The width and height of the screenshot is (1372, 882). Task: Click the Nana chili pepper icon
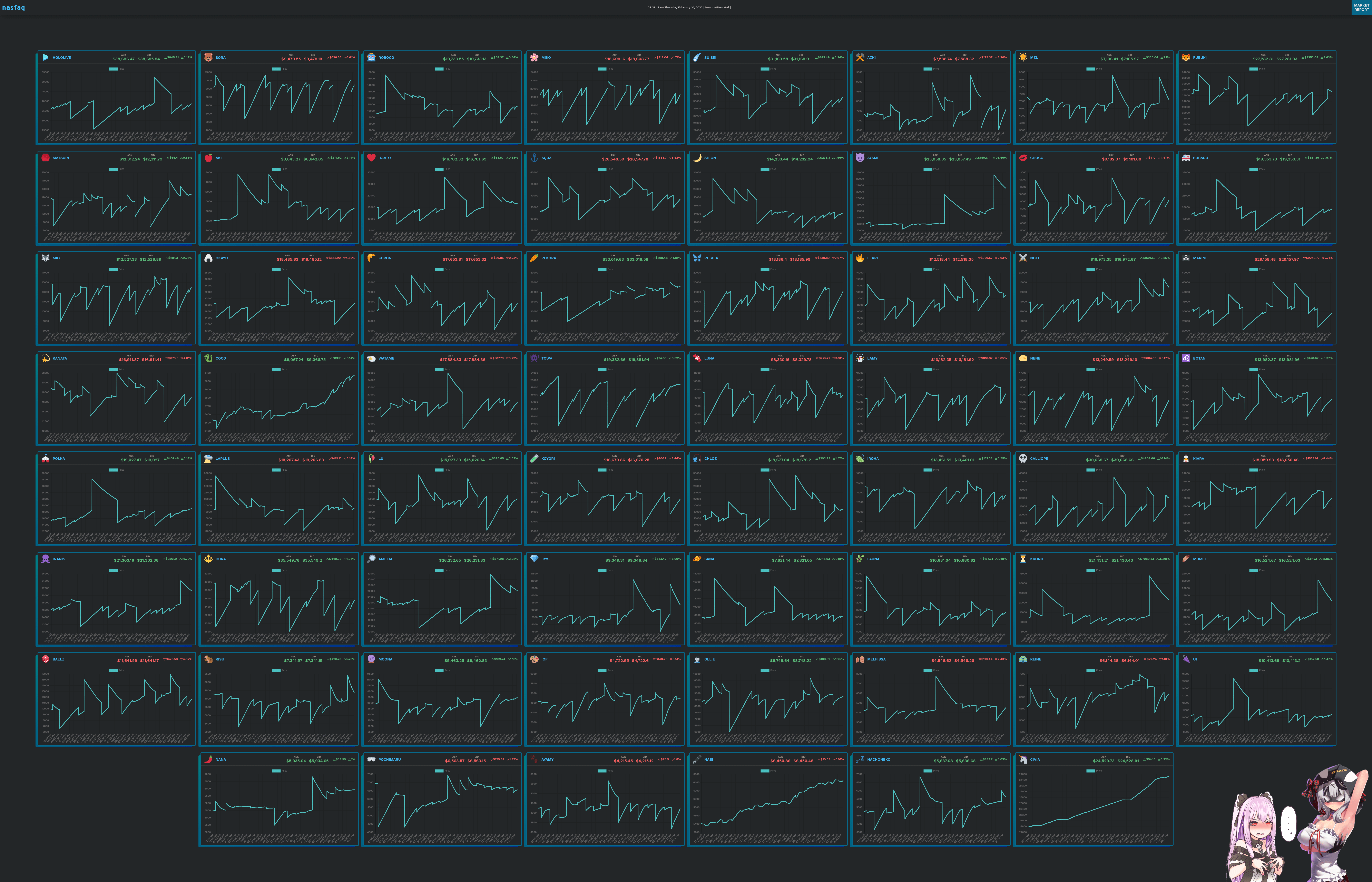coord(208,759)
